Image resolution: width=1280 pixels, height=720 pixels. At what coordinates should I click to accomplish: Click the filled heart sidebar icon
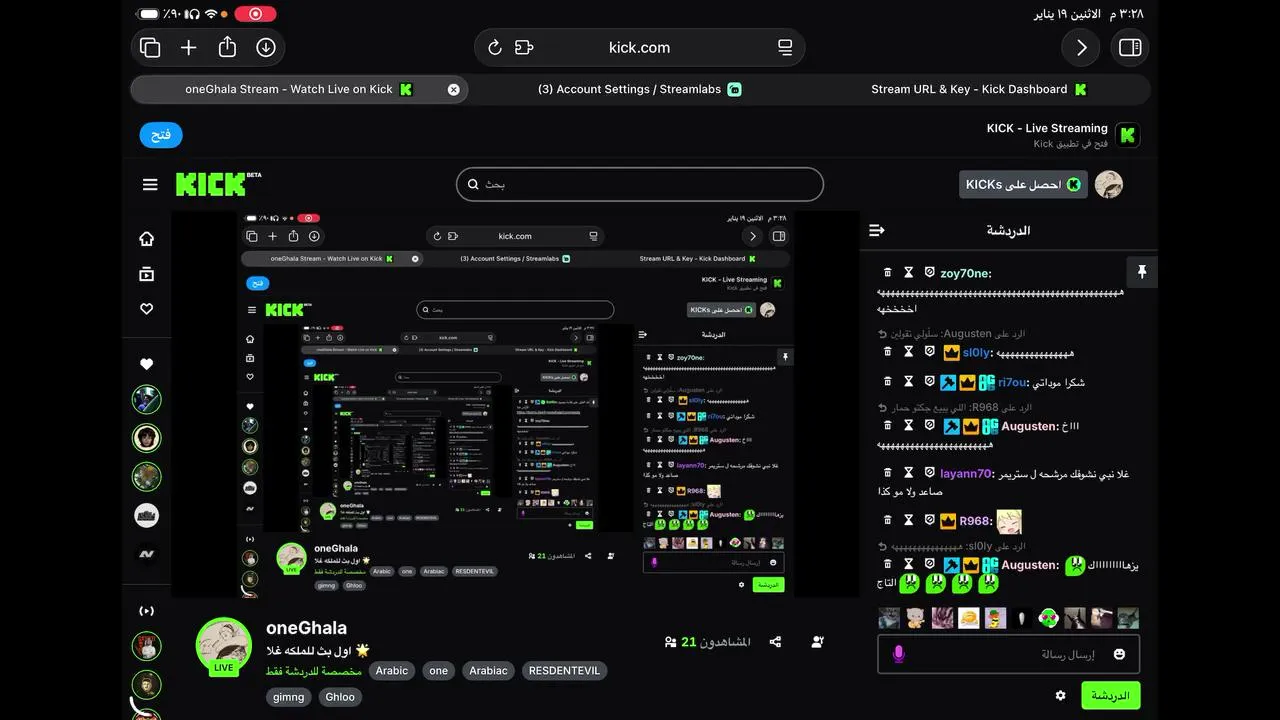coord(147,364)
